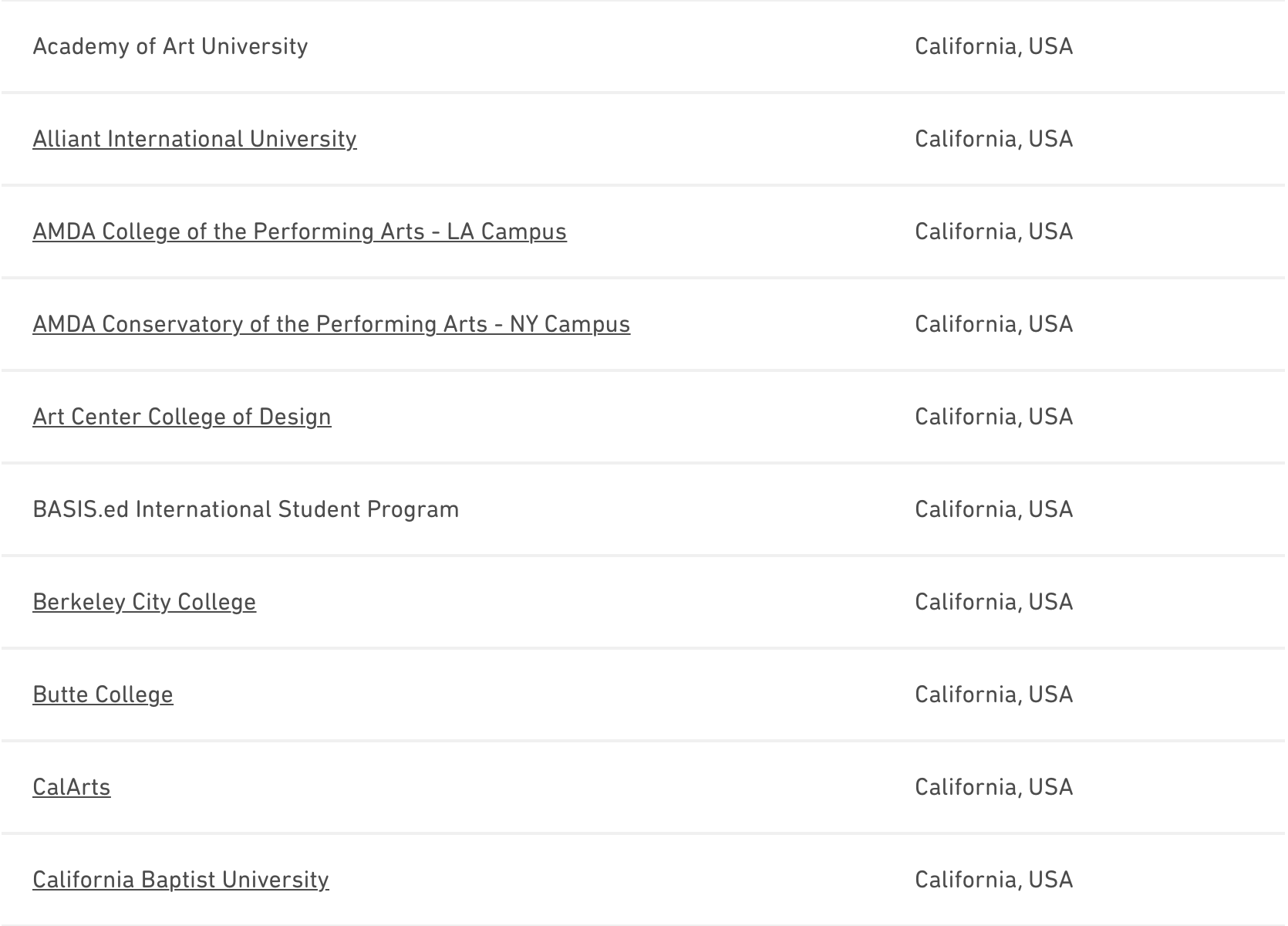Open the CalArts link
Viewport: 1288px width, 926px height.
72,787
